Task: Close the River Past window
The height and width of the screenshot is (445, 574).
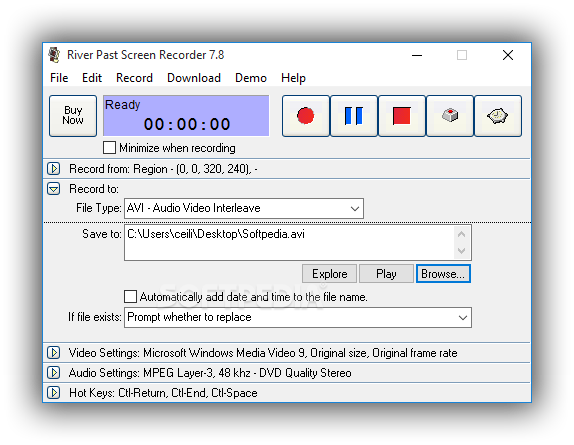Action: (x=508, y=55)
